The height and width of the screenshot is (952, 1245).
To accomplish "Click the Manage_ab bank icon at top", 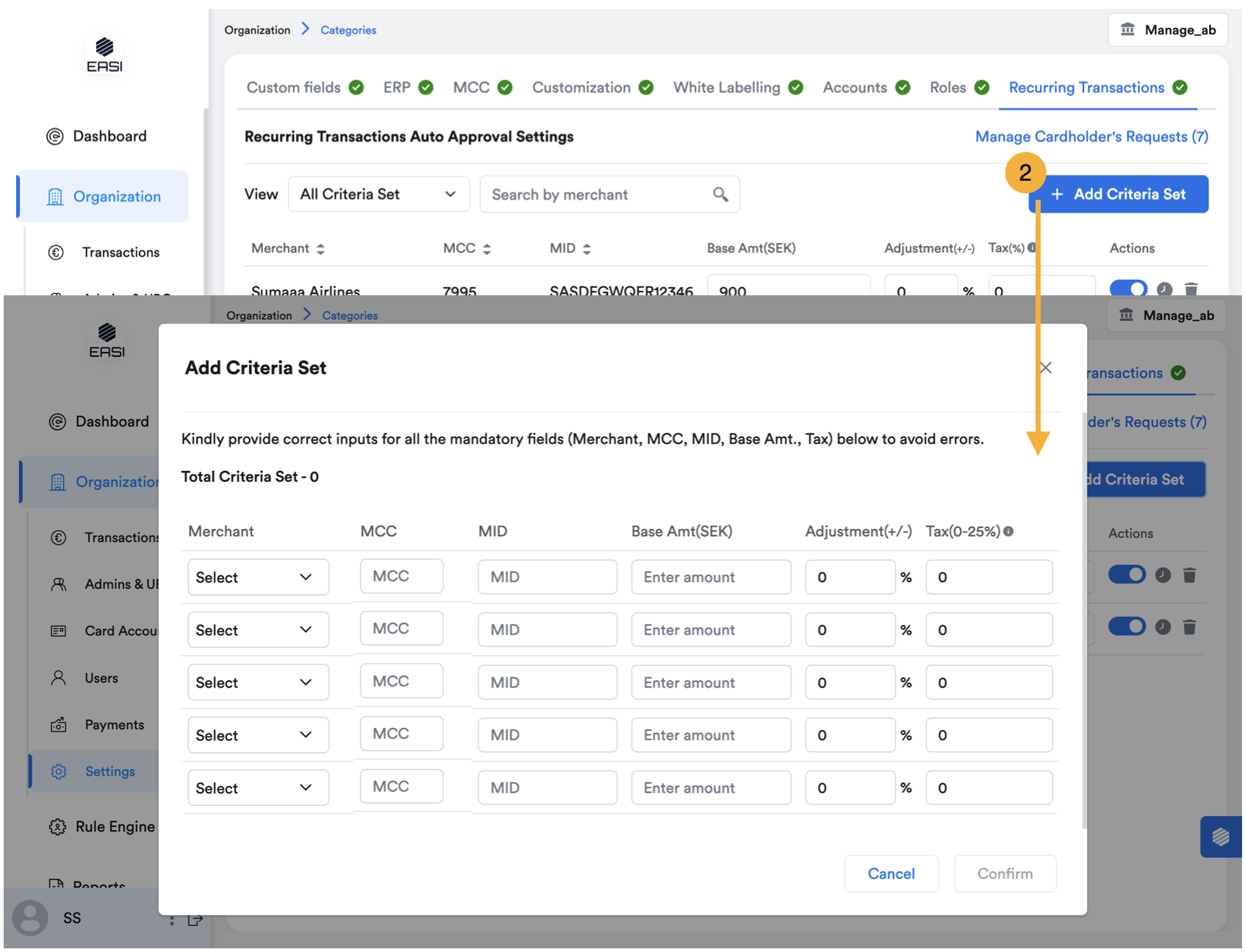I will (x=1127, y=29).
